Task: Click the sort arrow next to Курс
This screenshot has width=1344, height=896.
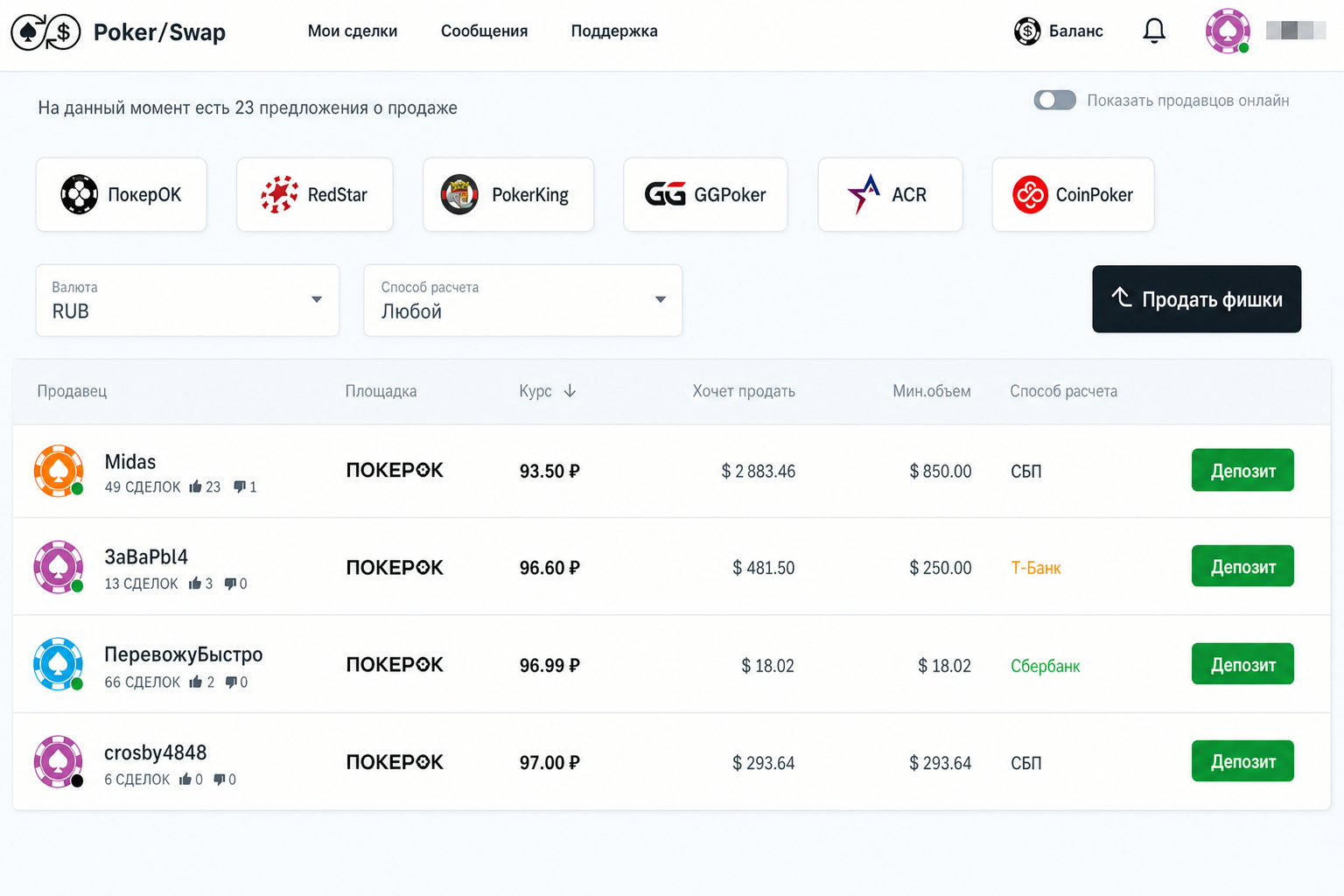Action: [570, 391]
